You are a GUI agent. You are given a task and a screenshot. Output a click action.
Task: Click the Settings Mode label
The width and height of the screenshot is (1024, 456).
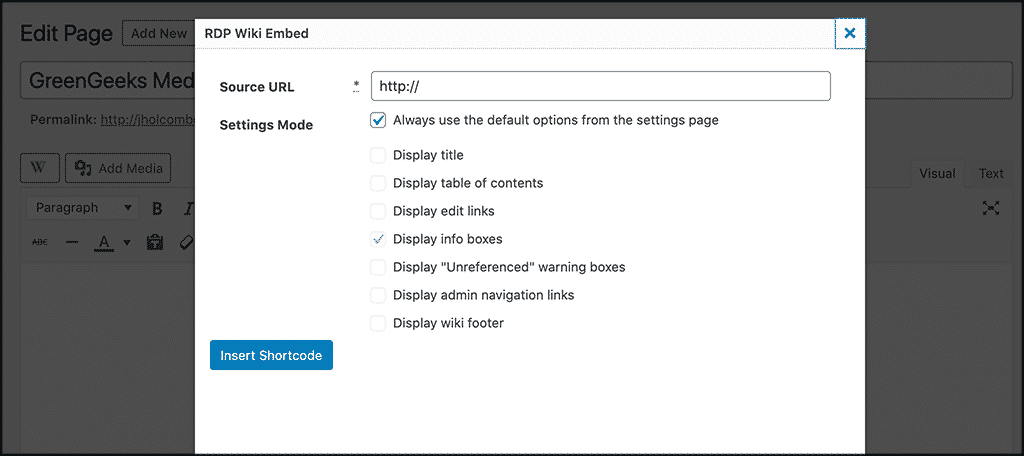click(x=266, y=125)
